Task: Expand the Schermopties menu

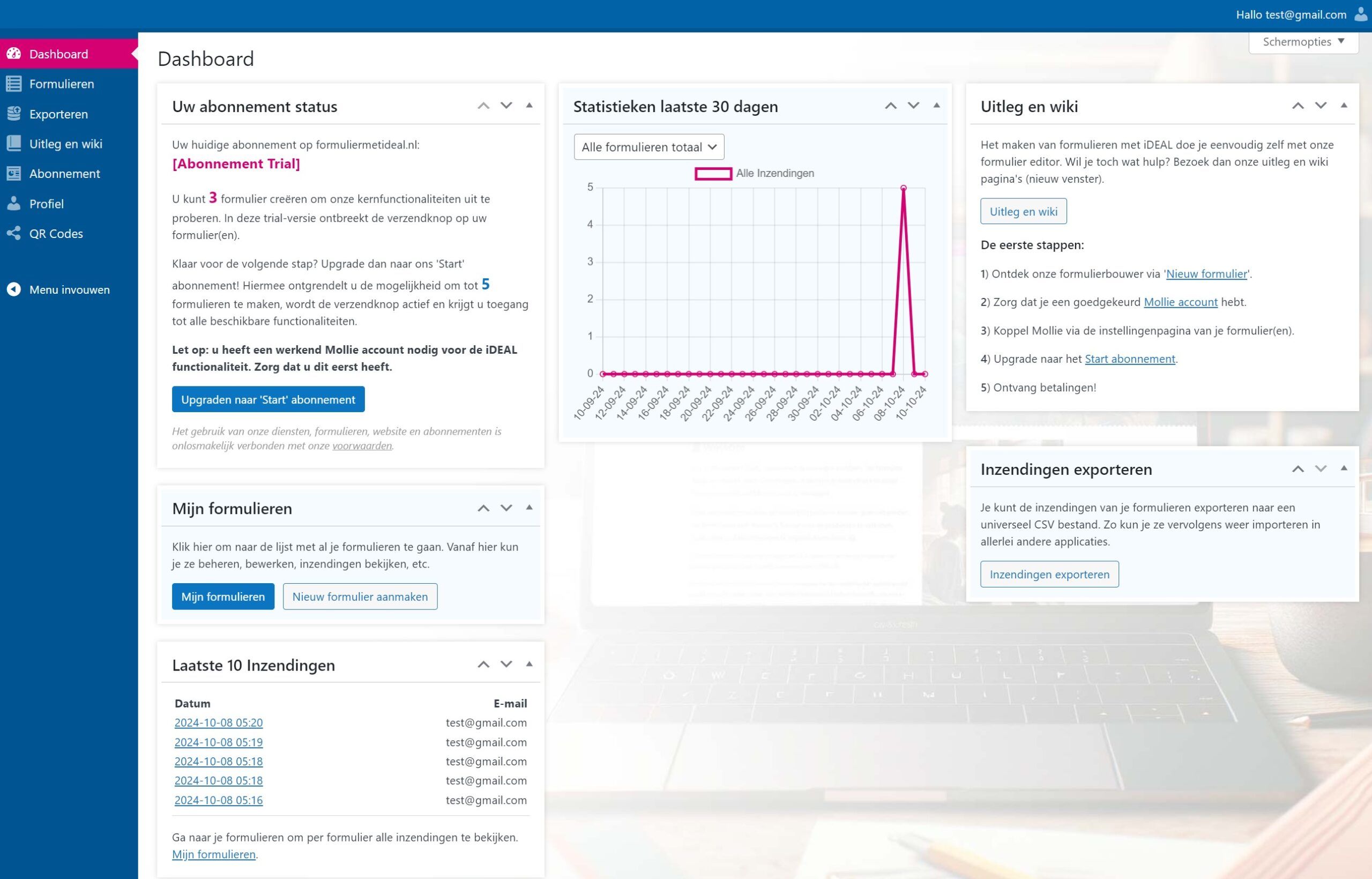Action: coord(1303,42)
